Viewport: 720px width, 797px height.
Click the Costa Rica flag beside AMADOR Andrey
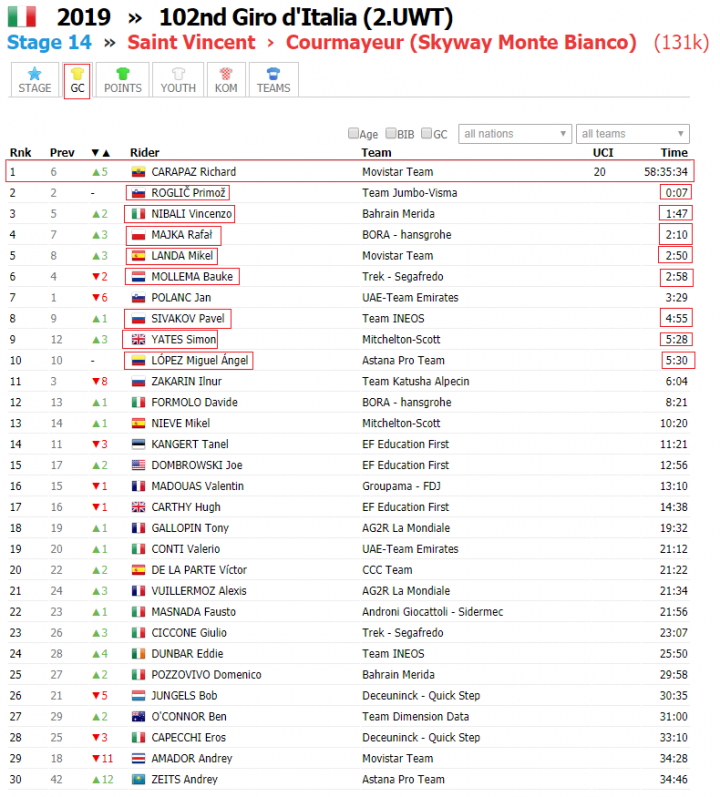pyautogui.click(x=138, y=758)
